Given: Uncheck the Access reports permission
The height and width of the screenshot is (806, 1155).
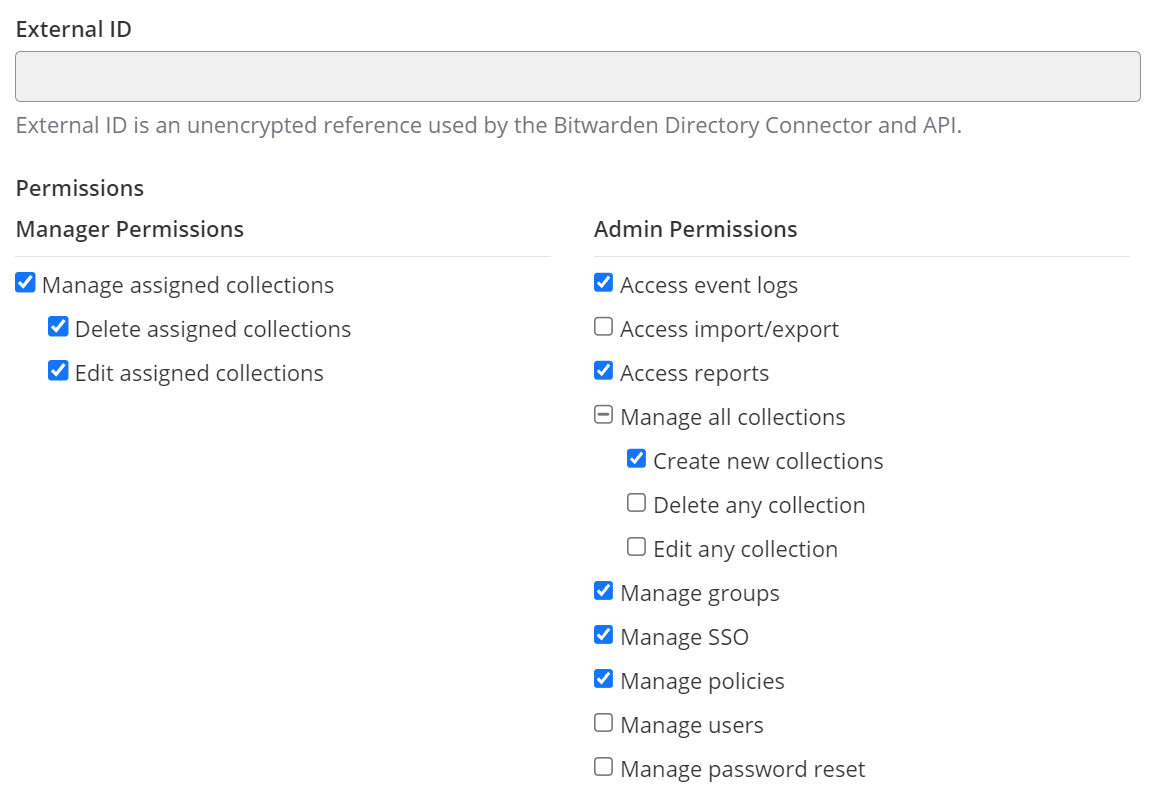Looking at the screenshot, I should tap(602, 370).
